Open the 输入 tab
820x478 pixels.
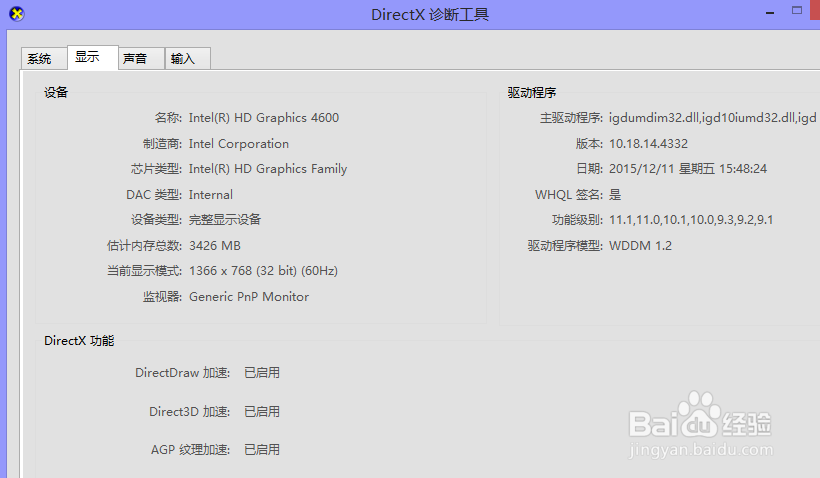[188, 59]
